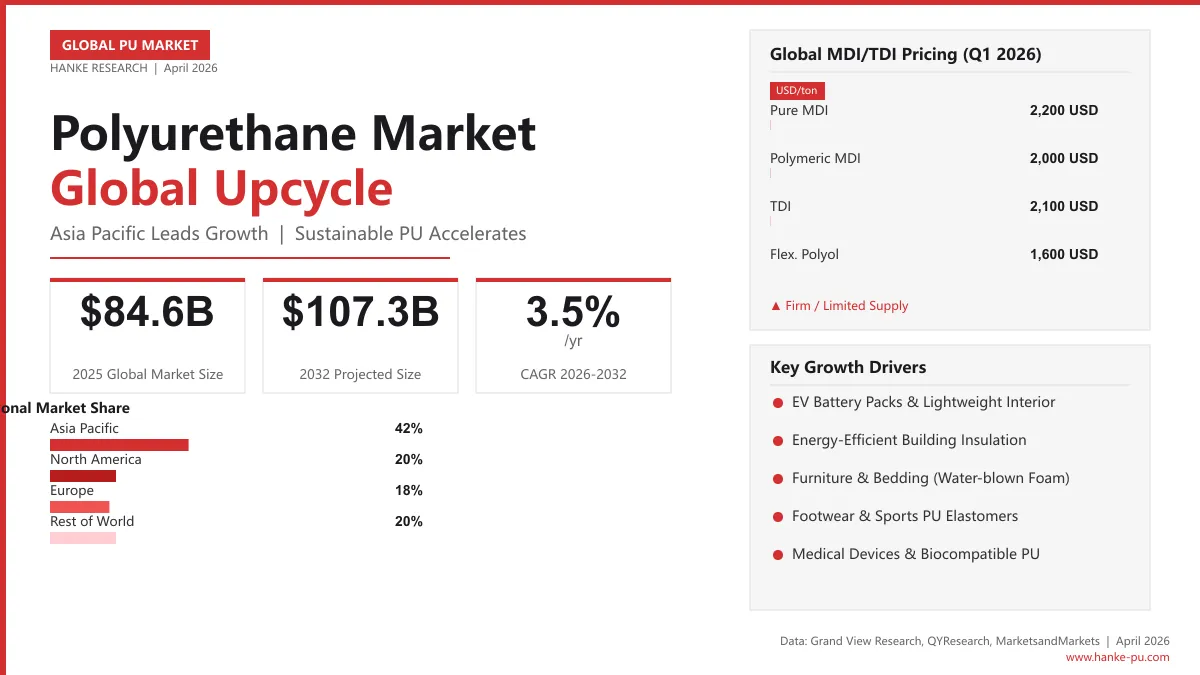1200x675 pixels.
Task: Click the 2,200 USD price
Action: click(1064, 110)
